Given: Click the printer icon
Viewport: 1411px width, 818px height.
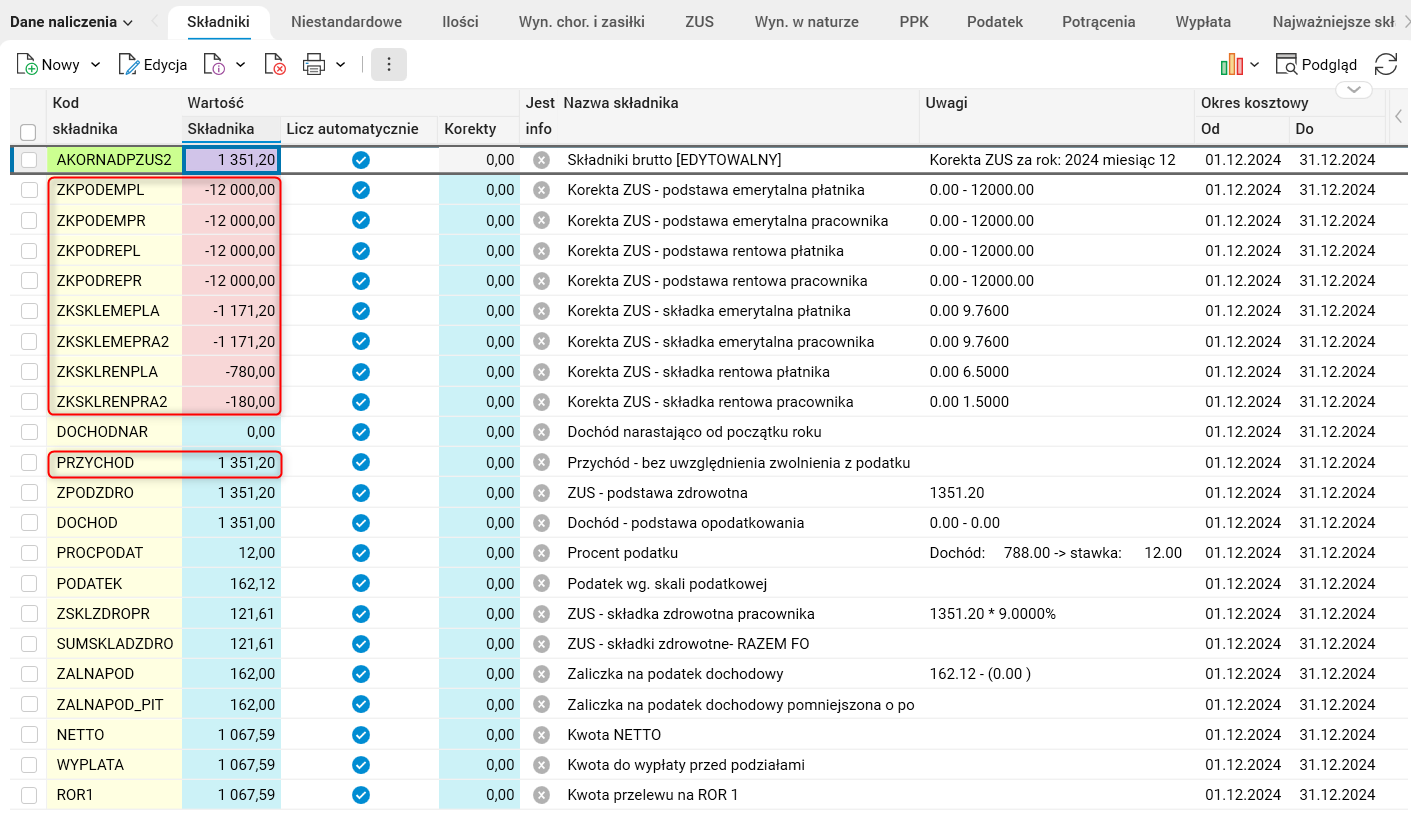Looking at the screenshot, I should pos(314,65).
